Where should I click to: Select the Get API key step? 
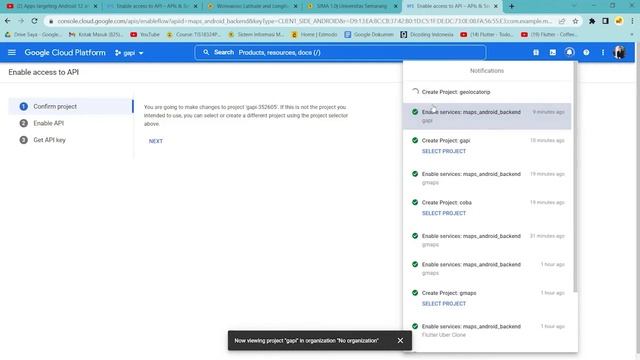[x=71, y=140]
